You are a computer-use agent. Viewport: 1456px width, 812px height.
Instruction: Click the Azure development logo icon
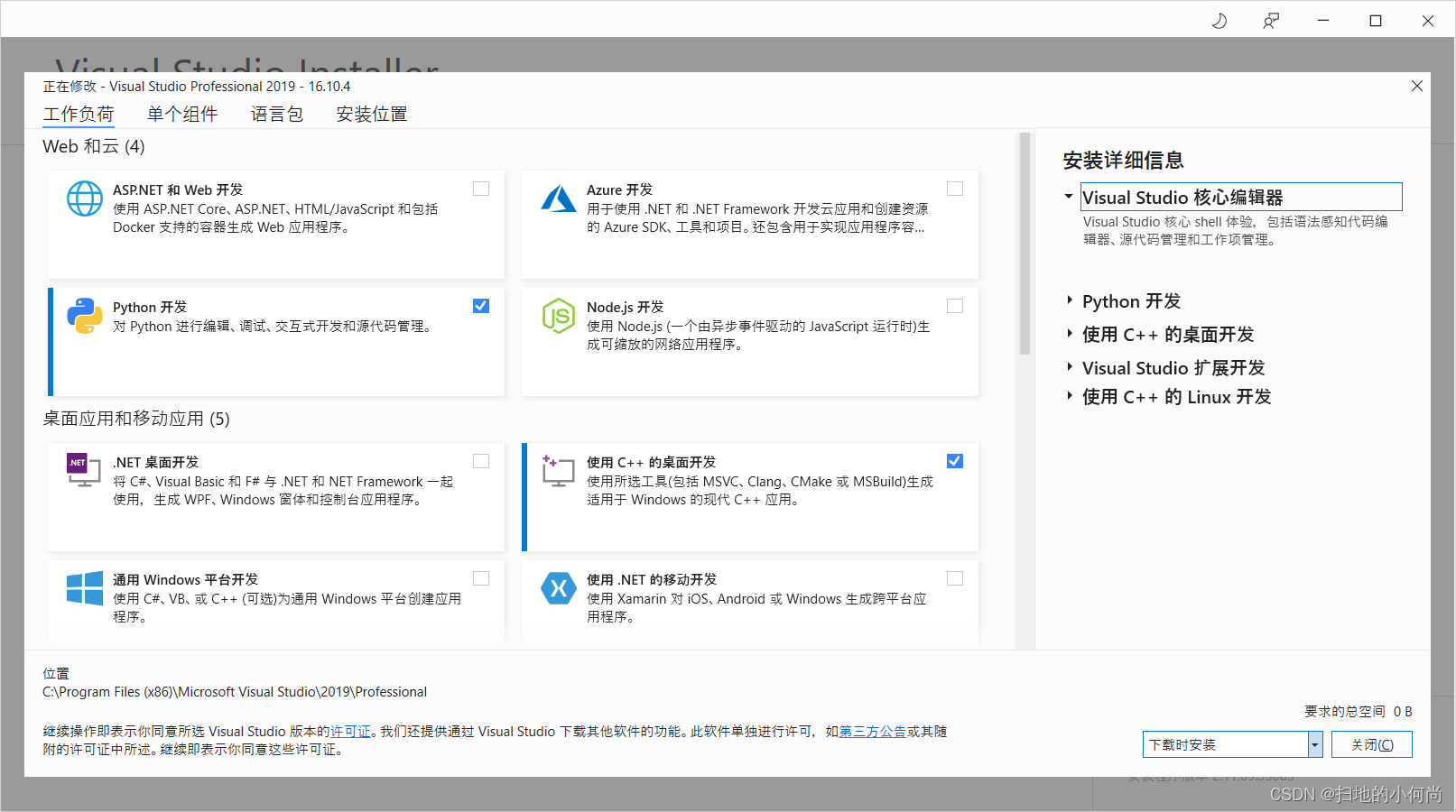(559, 198)
